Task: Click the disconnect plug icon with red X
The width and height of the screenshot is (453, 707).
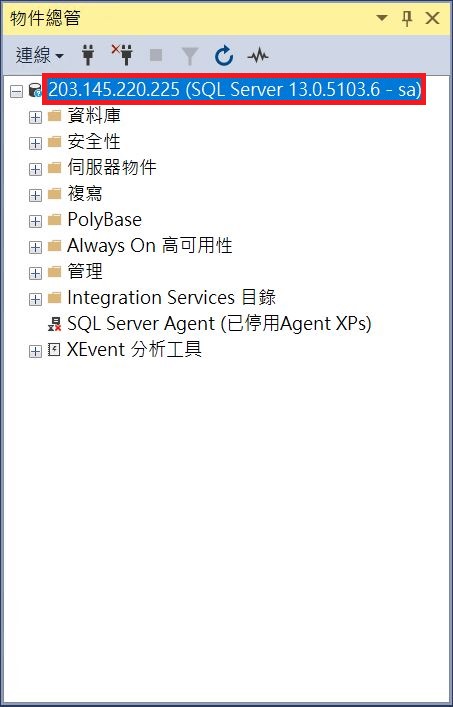Action: click(122, 55)
